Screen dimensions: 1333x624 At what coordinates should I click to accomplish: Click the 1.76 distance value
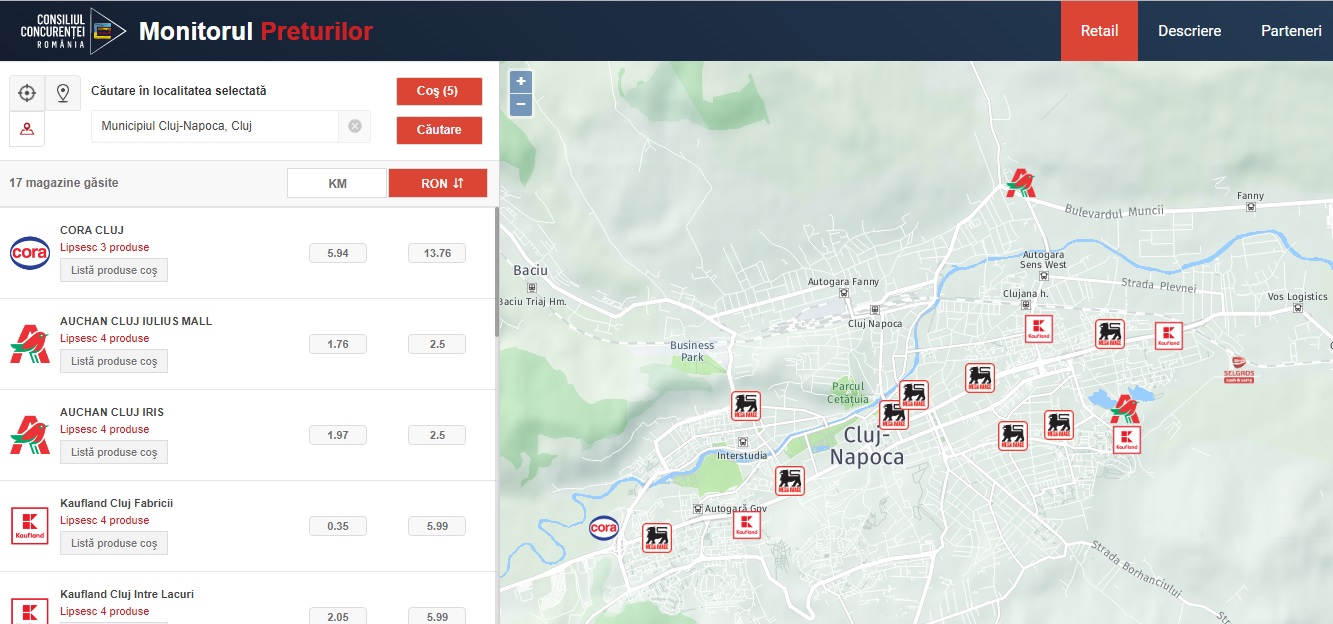click(x=338, y=344)
